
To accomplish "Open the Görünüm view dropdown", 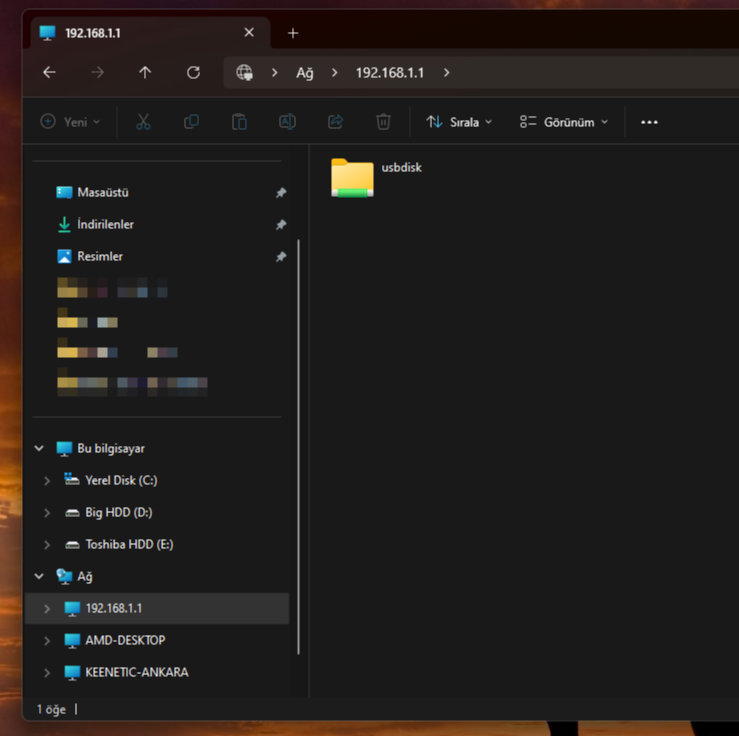I will (564, 122).
